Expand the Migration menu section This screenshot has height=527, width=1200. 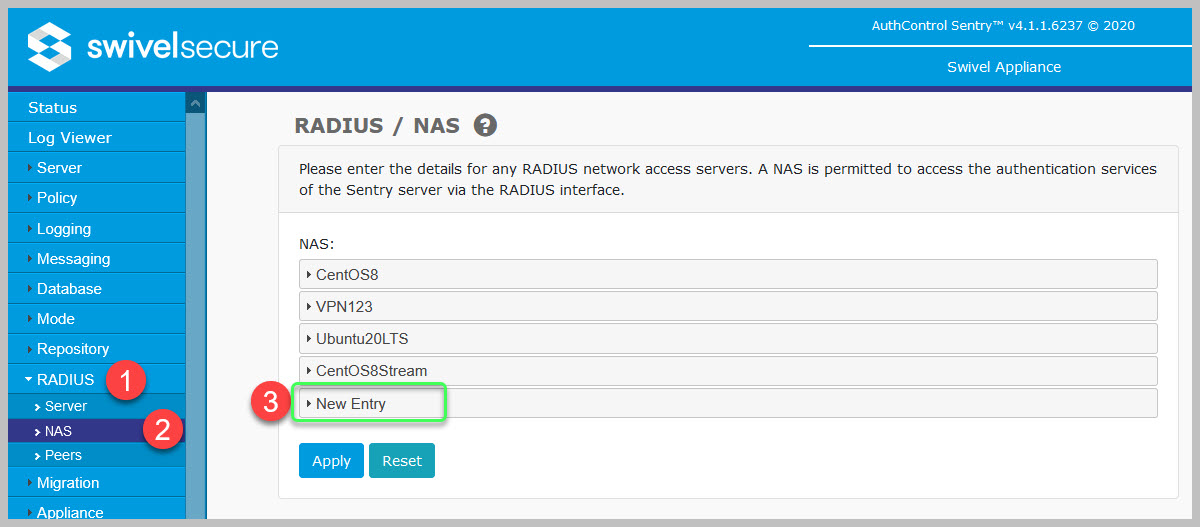pyautogui.click(x=68, y=483)
